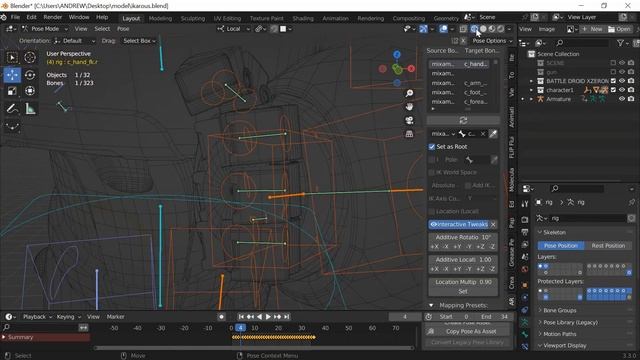This screenshot has width=640, height=360.
Task: Open the Pose Options dropdown
Action: click(x=492, y=41)
